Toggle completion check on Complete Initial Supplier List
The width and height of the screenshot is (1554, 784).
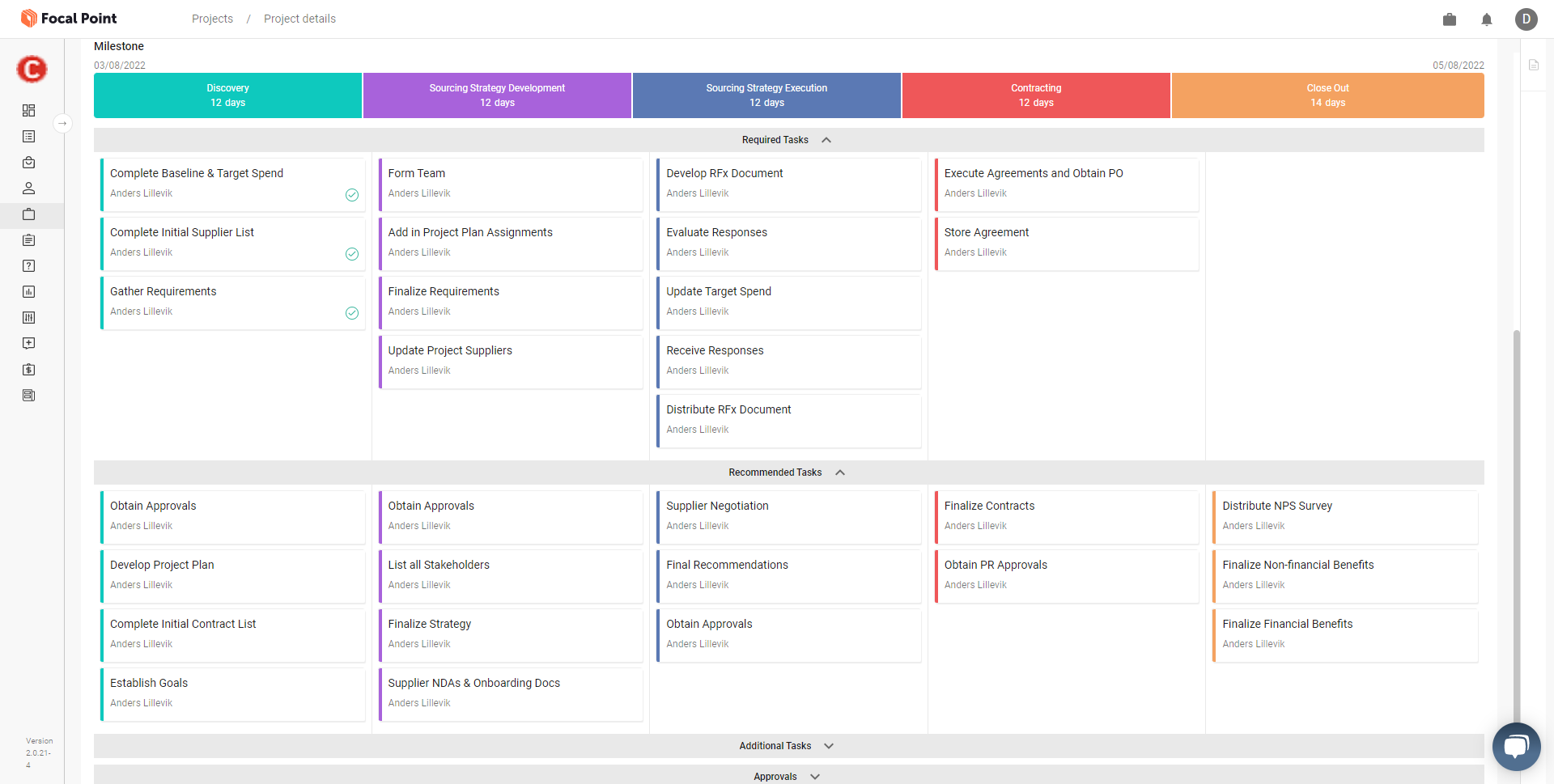pos(352,254)
